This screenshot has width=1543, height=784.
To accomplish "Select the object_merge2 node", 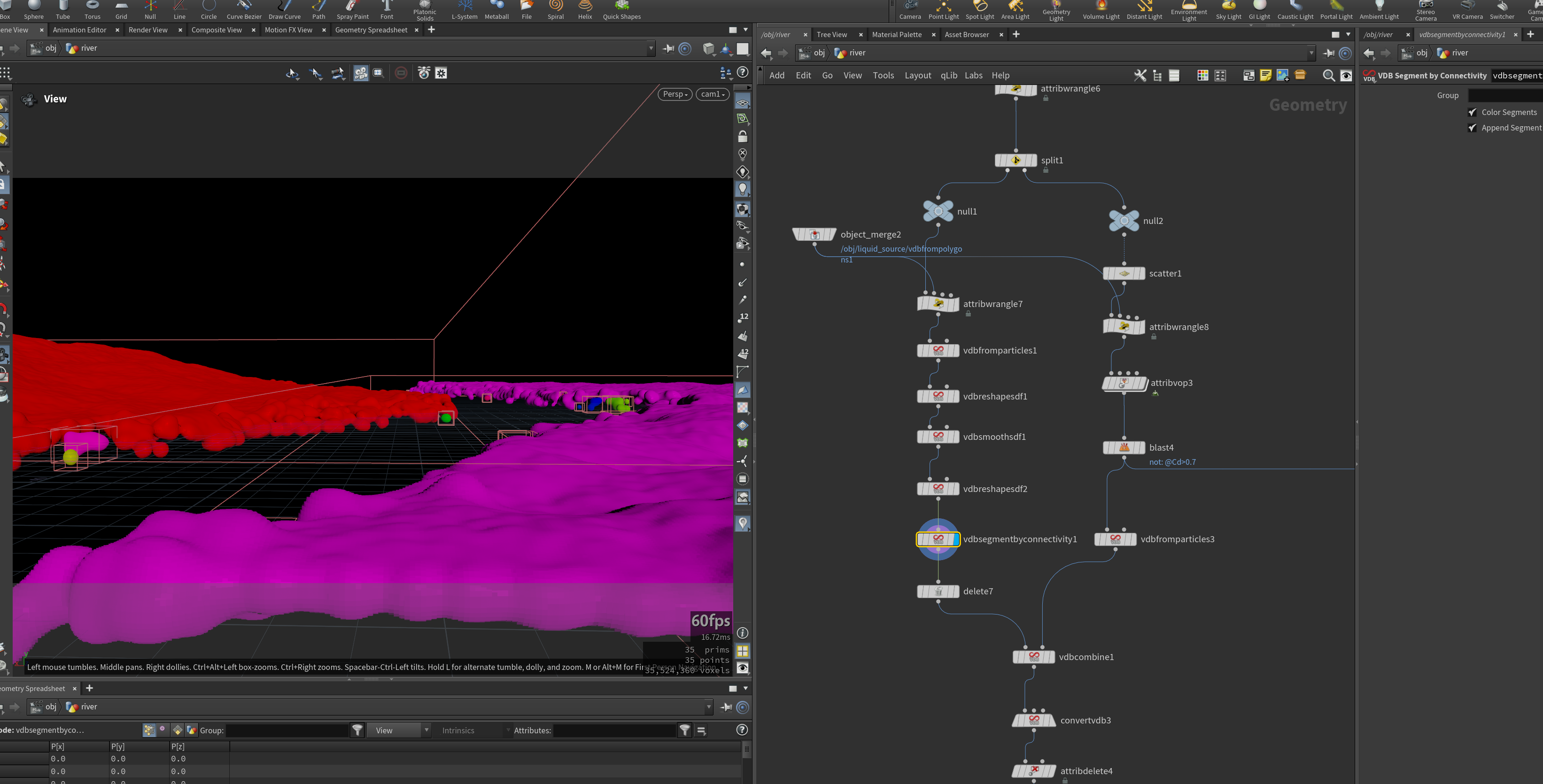I will point(814,235).
